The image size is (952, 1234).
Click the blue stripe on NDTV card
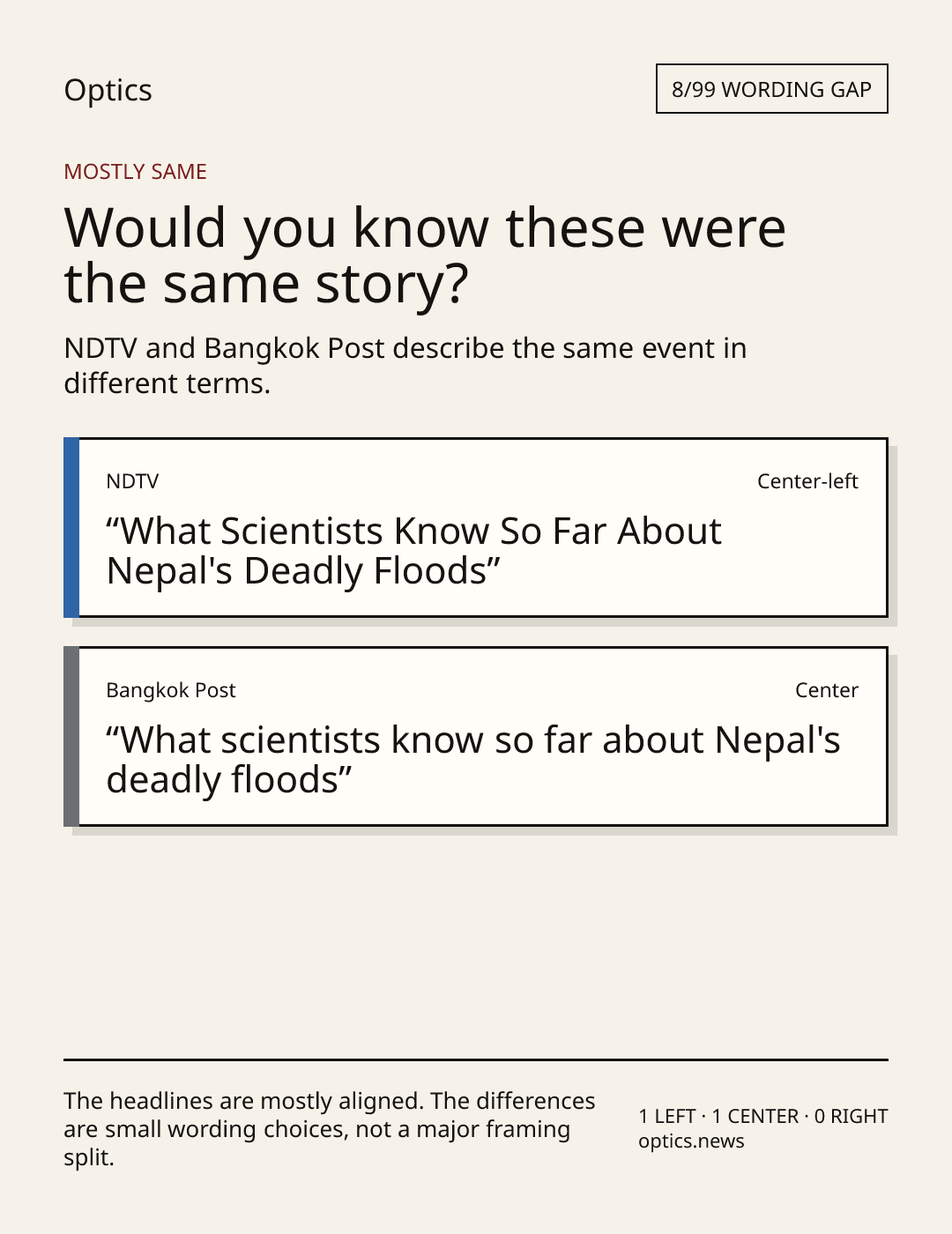pos(71,527)
